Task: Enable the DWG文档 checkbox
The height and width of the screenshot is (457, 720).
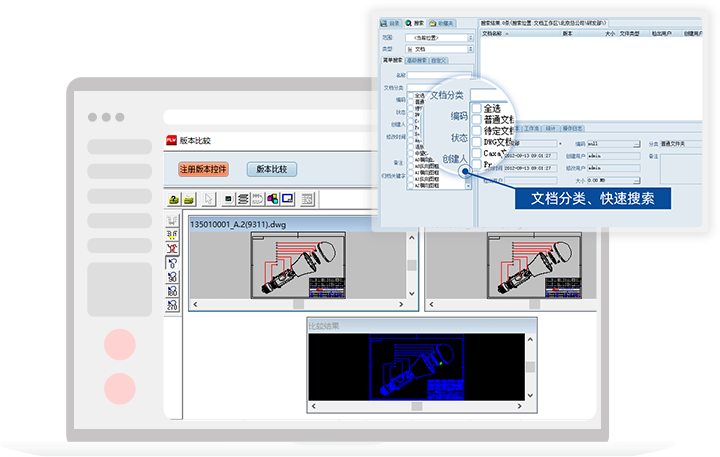Action: [477, 143]
